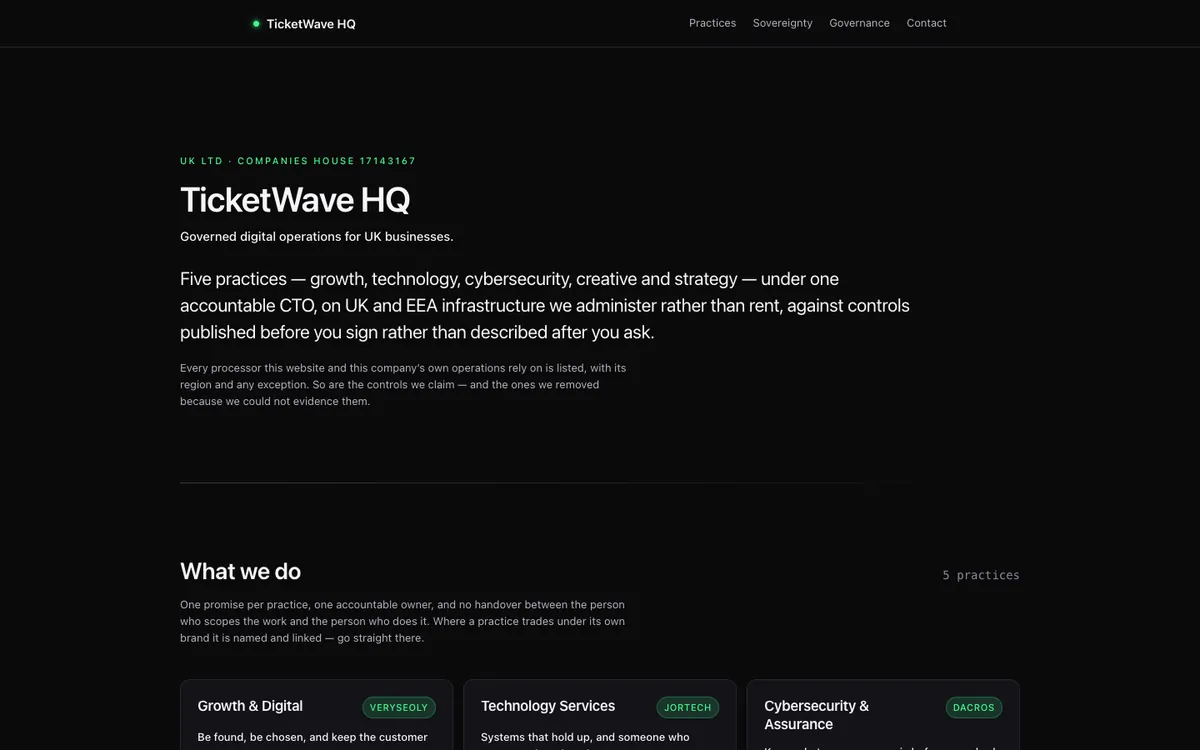
Task: Open the Practices nav item
Action: (712, 23)
